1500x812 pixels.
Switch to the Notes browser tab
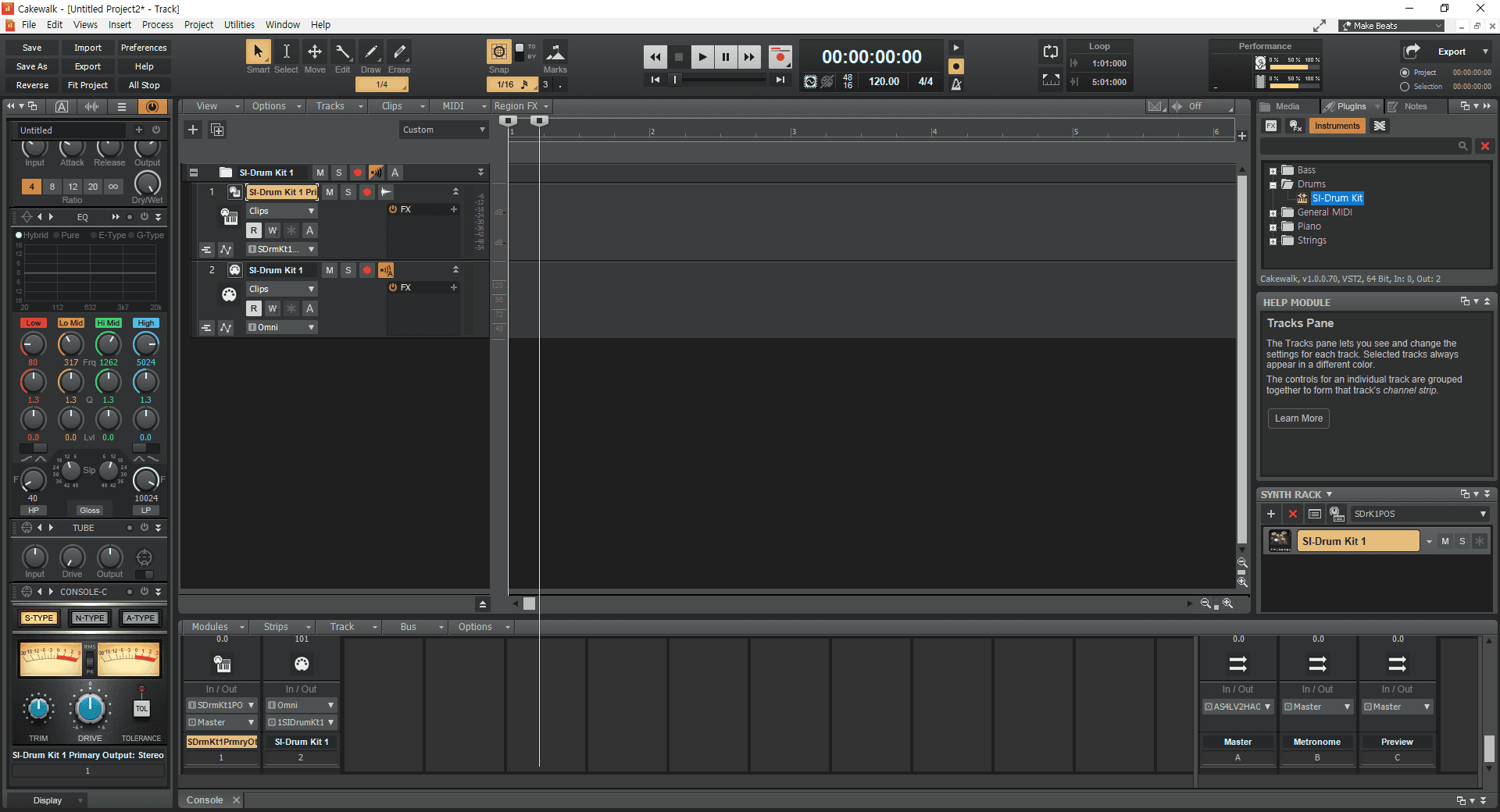click(x=1415, y=106)
